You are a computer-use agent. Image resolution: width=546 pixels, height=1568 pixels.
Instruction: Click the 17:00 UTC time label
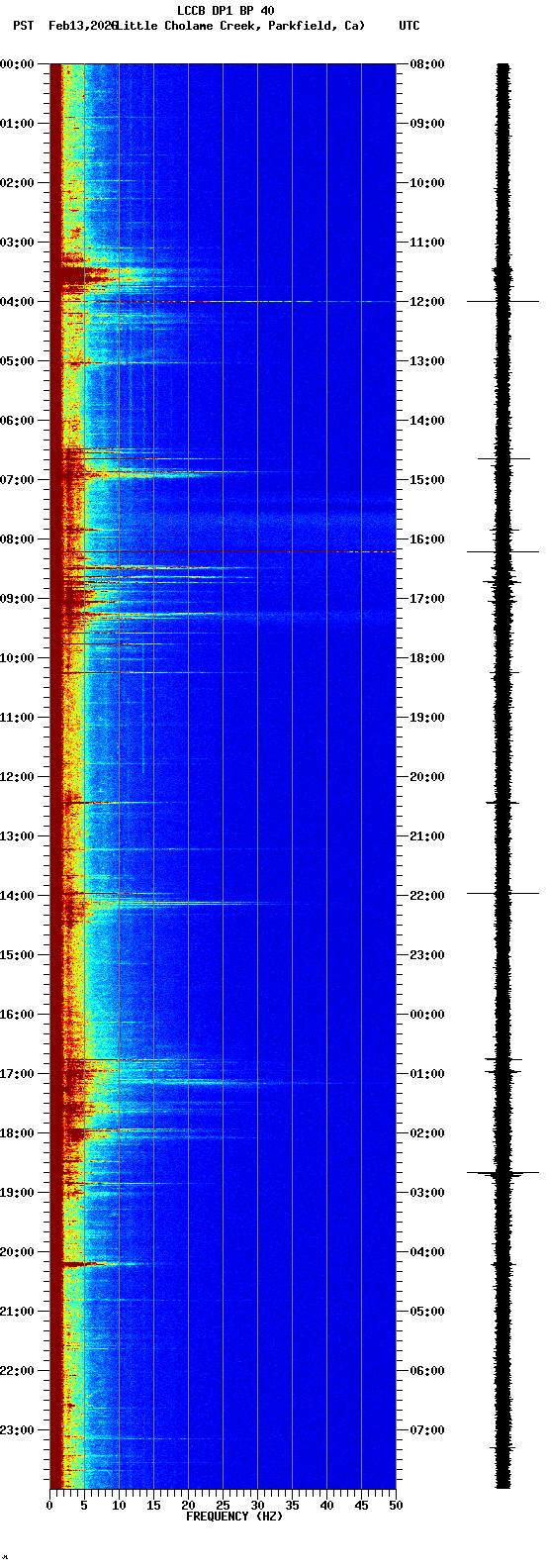[x=428, y=599]
